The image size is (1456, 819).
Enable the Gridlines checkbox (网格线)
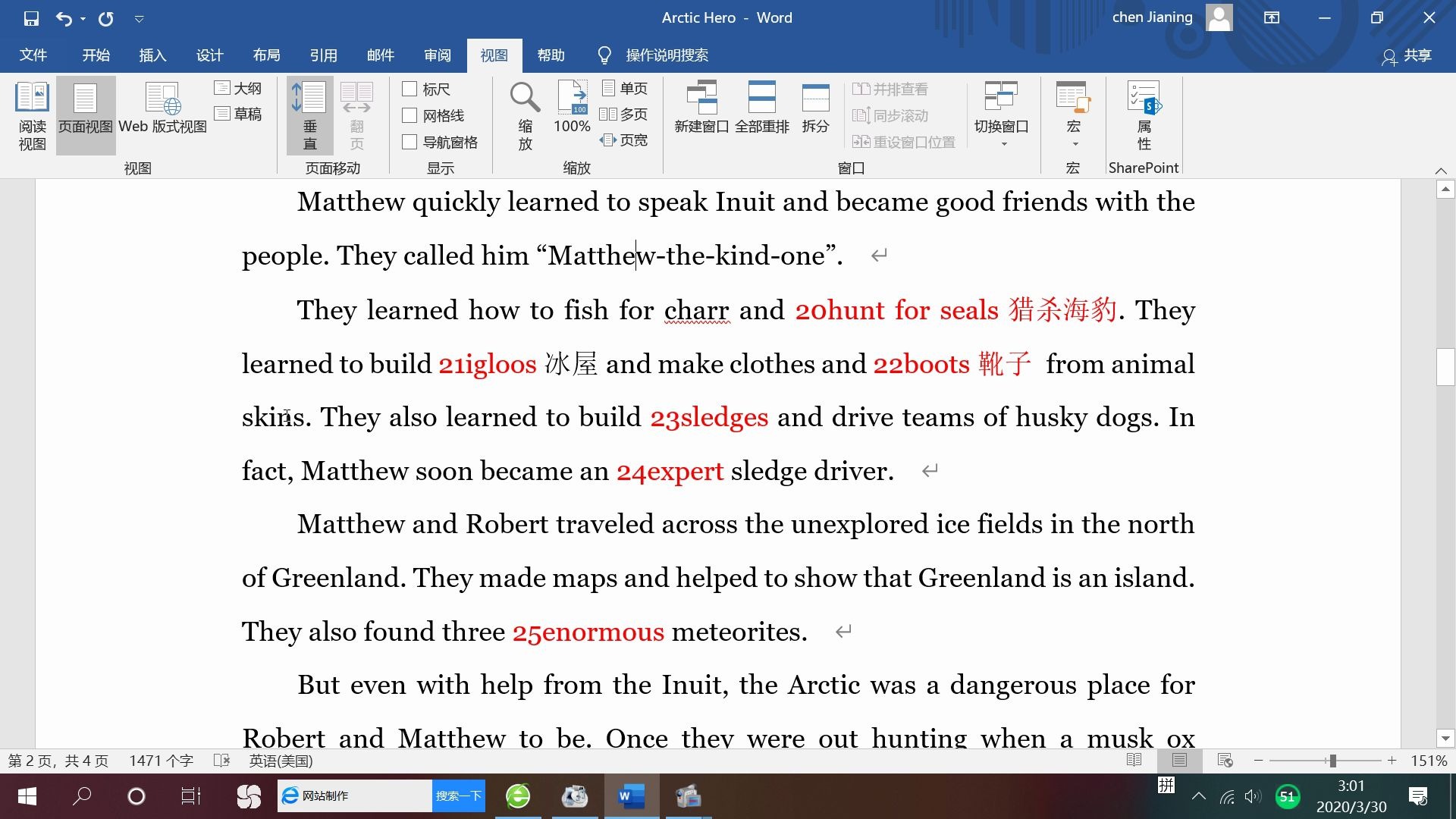click(x=409, y=116)
